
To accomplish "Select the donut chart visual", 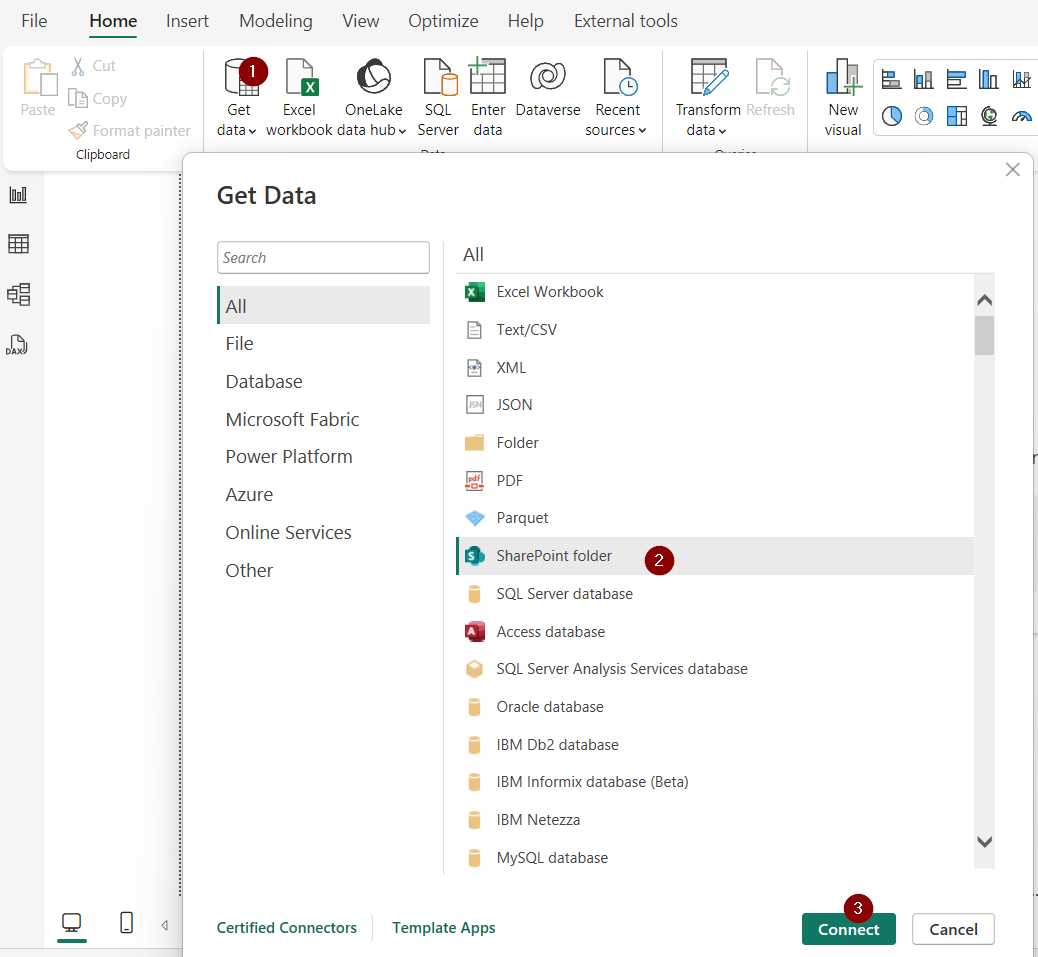I will pyautogui.click(x=923, y=116).
